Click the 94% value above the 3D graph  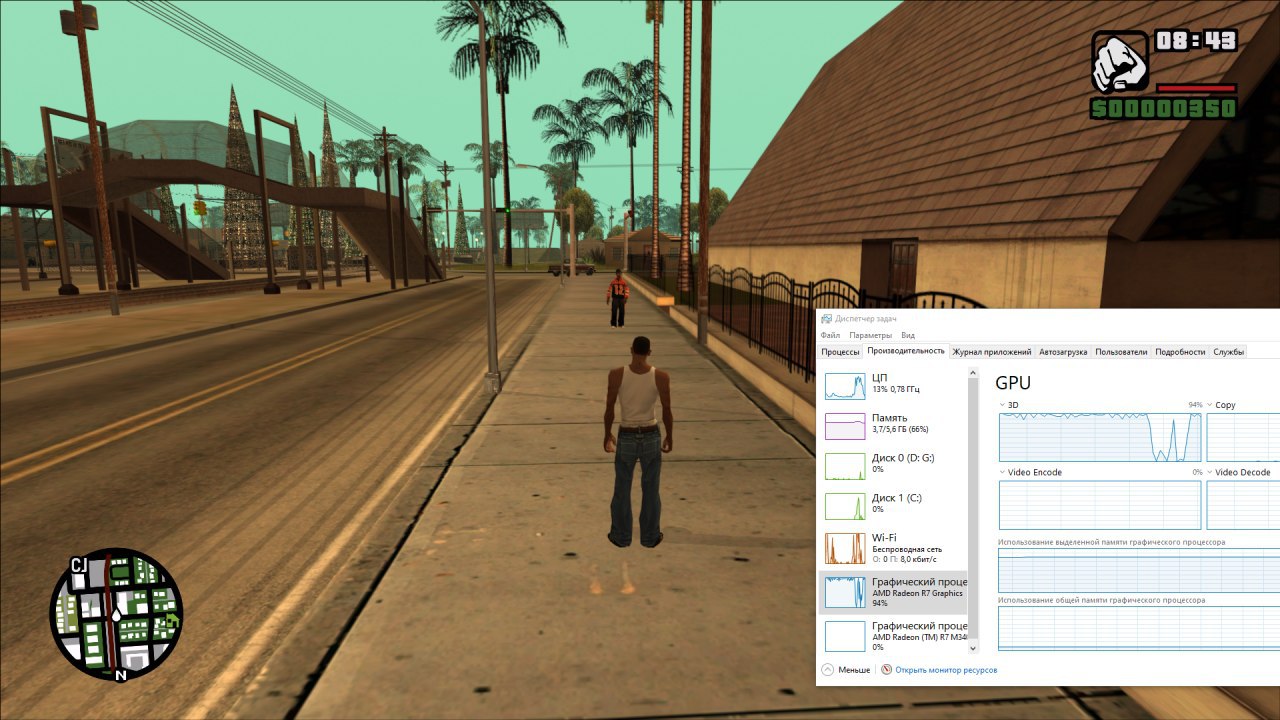(1195, 405)
